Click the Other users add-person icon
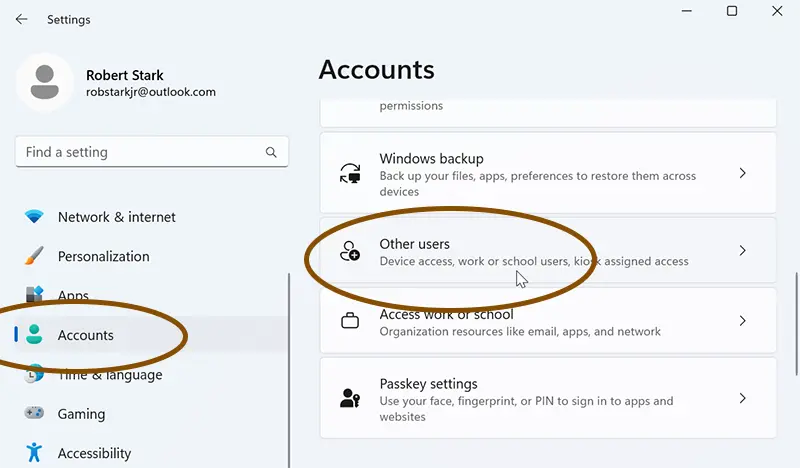The height and width of the screenshot is (468, 800). (350, 251)
